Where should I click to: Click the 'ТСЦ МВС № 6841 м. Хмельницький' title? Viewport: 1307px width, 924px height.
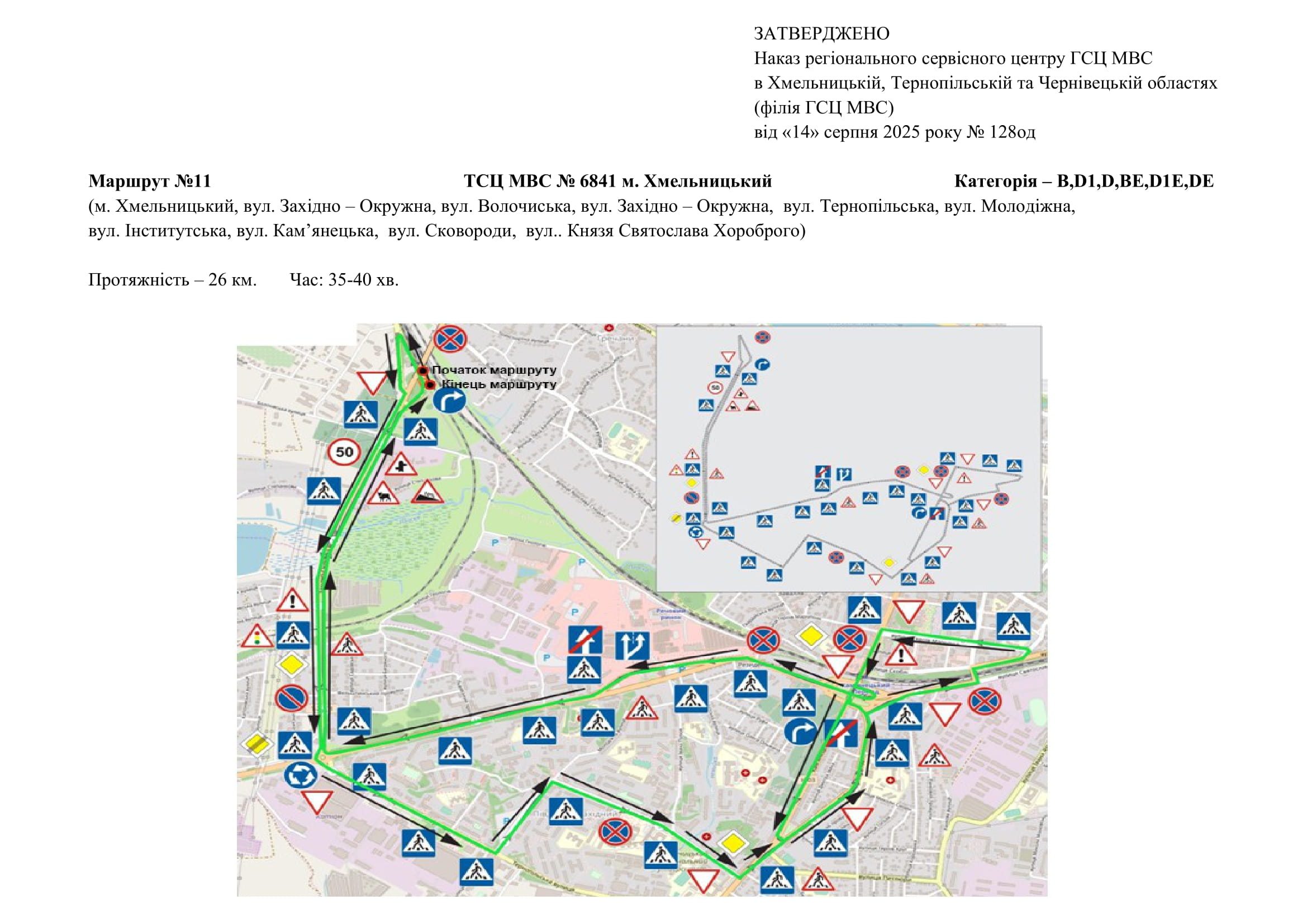pyautogui.click(x=617, y=181)
